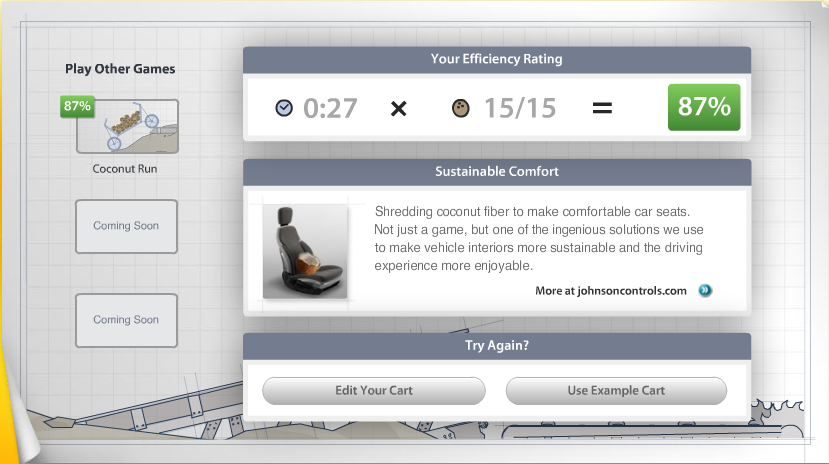Click the Try Again? header
This screenshot has width=829, height=464.
[497, 346]
